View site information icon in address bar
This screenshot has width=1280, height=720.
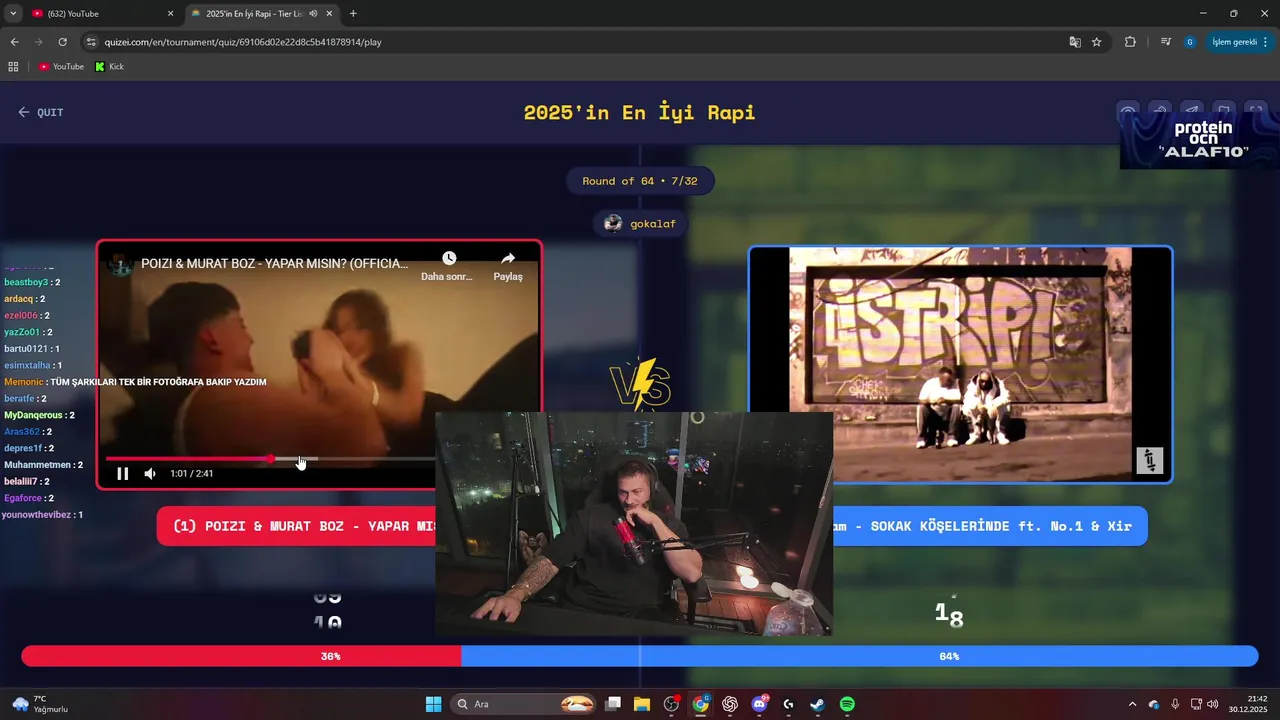coord(92,42)
